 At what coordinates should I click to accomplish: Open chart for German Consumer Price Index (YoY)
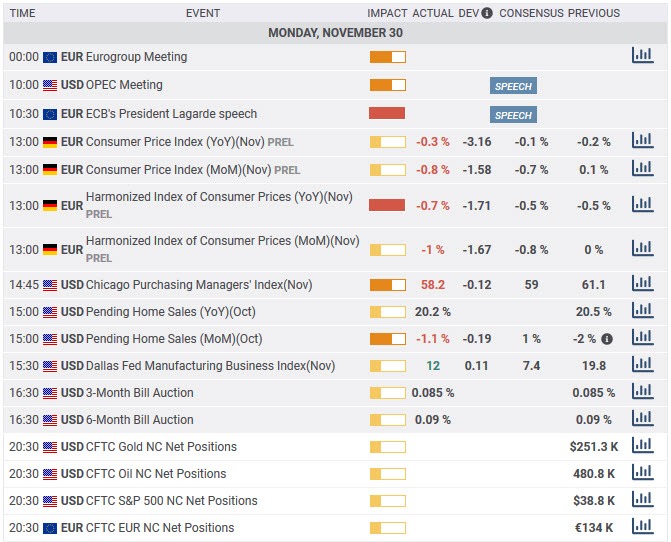pyautogui.click(x=642, y=140)
